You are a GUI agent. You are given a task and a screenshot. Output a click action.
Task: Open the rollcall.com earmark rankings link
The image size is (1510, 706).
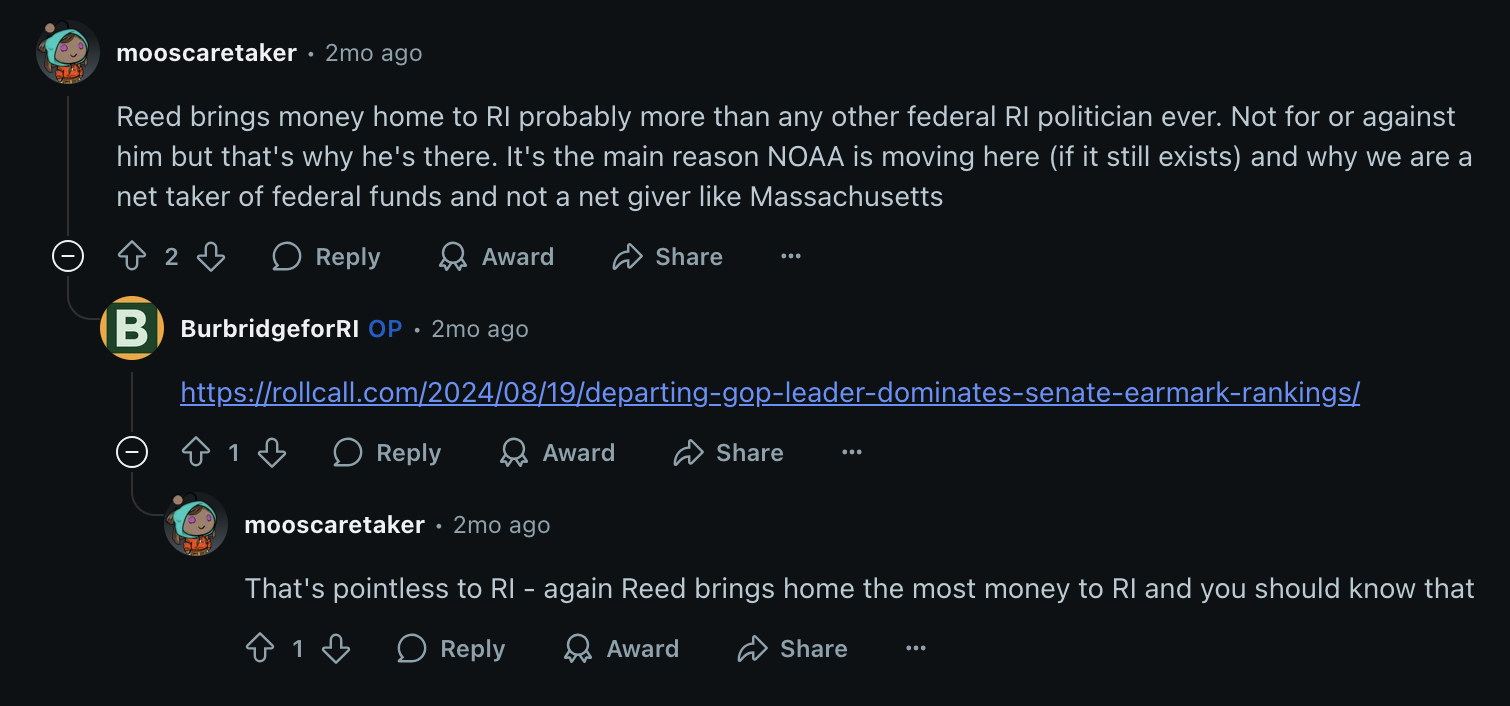click(x=770, y=393)
